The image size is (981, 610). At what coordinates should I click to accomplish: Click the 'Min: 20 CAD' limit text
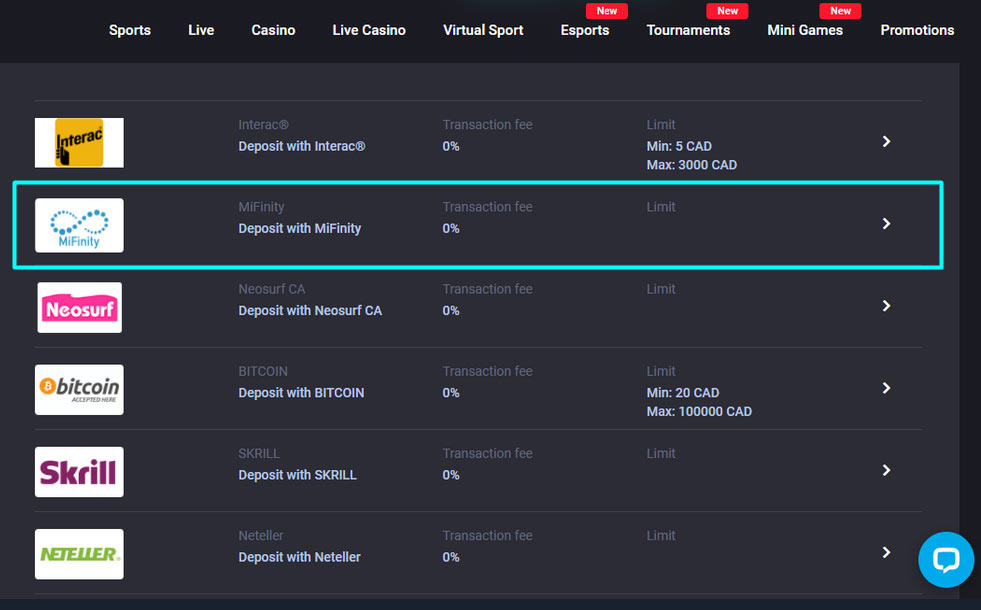[x=683, y=393]
